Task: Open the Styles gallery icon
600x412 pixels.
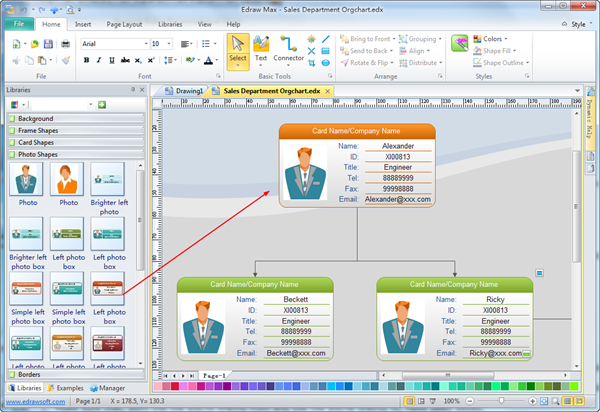Action: [x=461, y=43]
